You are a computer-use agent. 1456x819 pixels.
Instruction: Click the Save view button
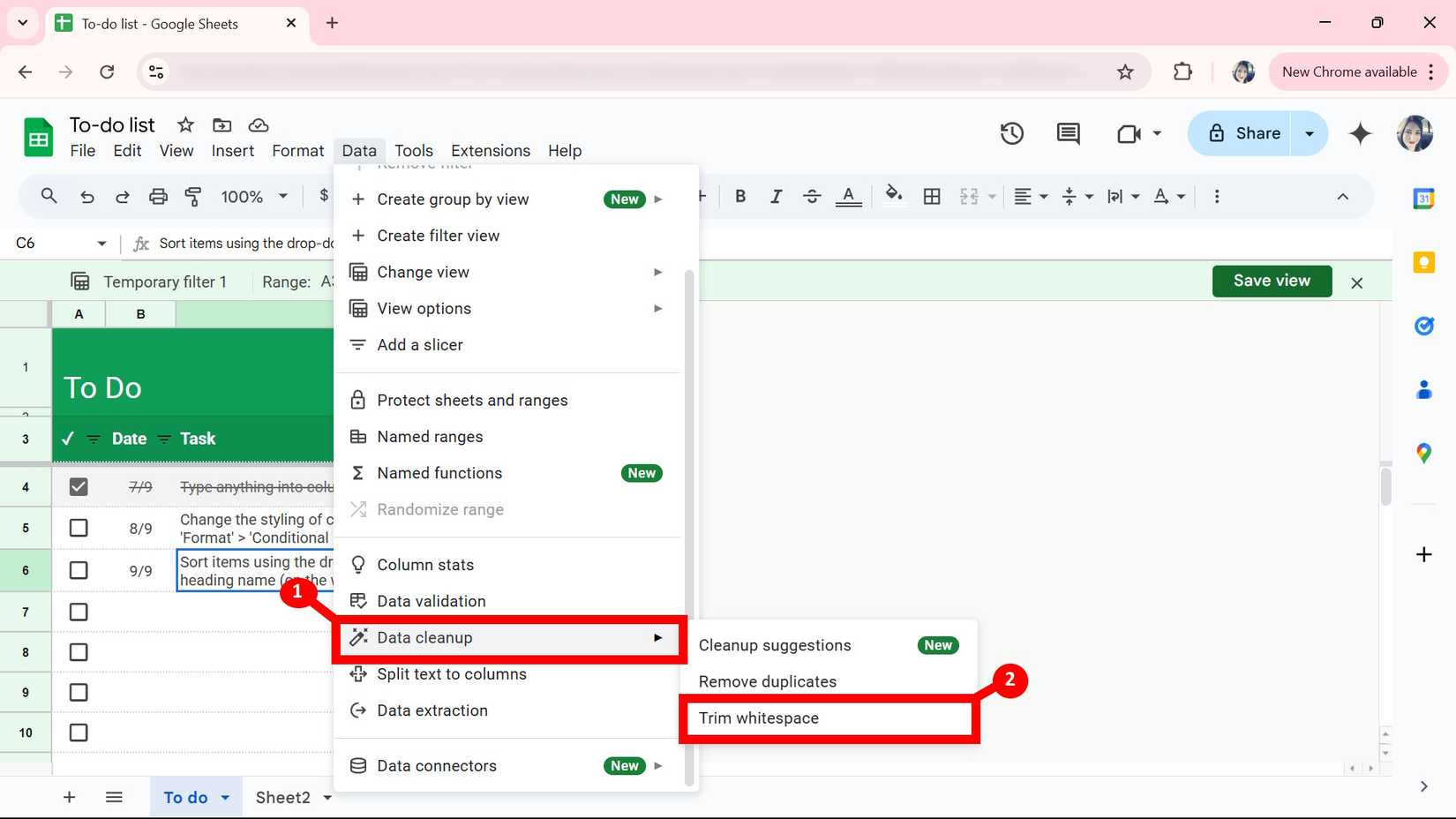[1272, 281]
